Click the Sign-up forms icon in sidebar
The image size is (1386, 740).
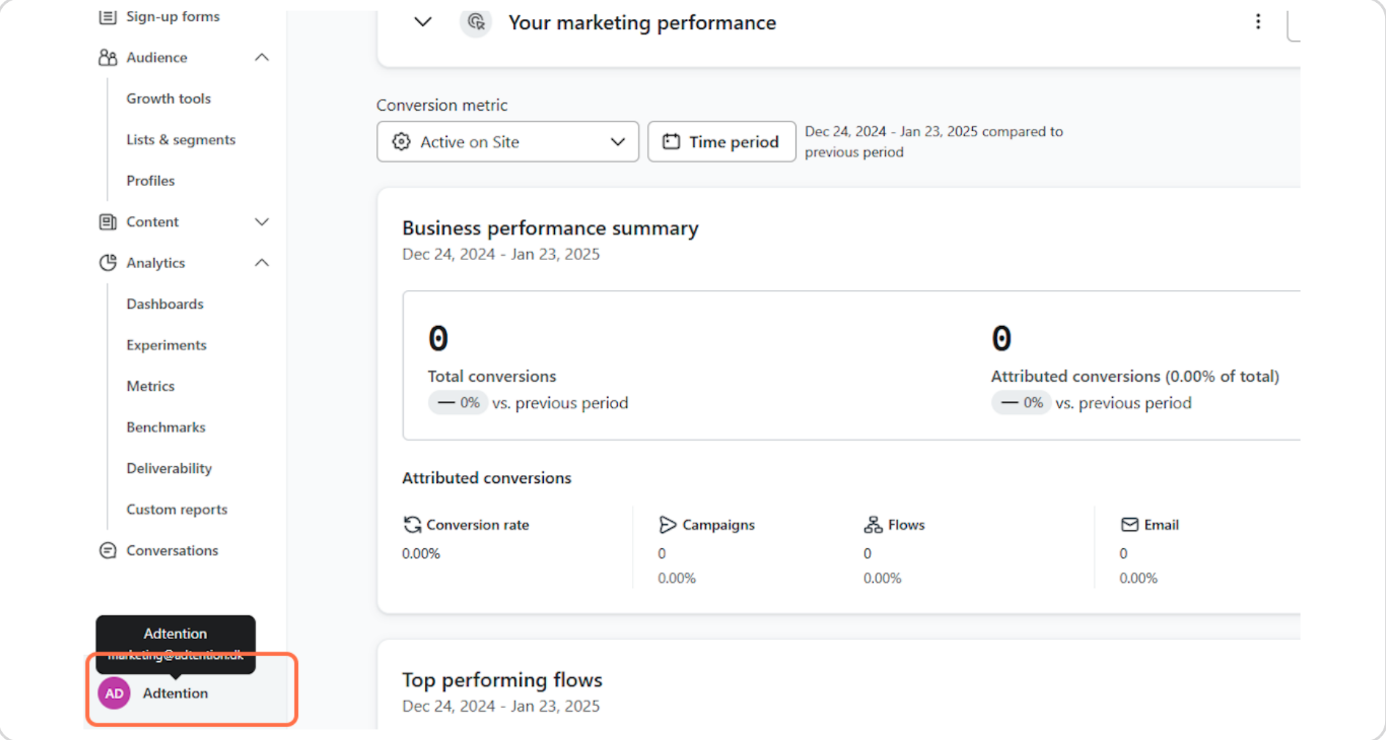pos(107,17)
